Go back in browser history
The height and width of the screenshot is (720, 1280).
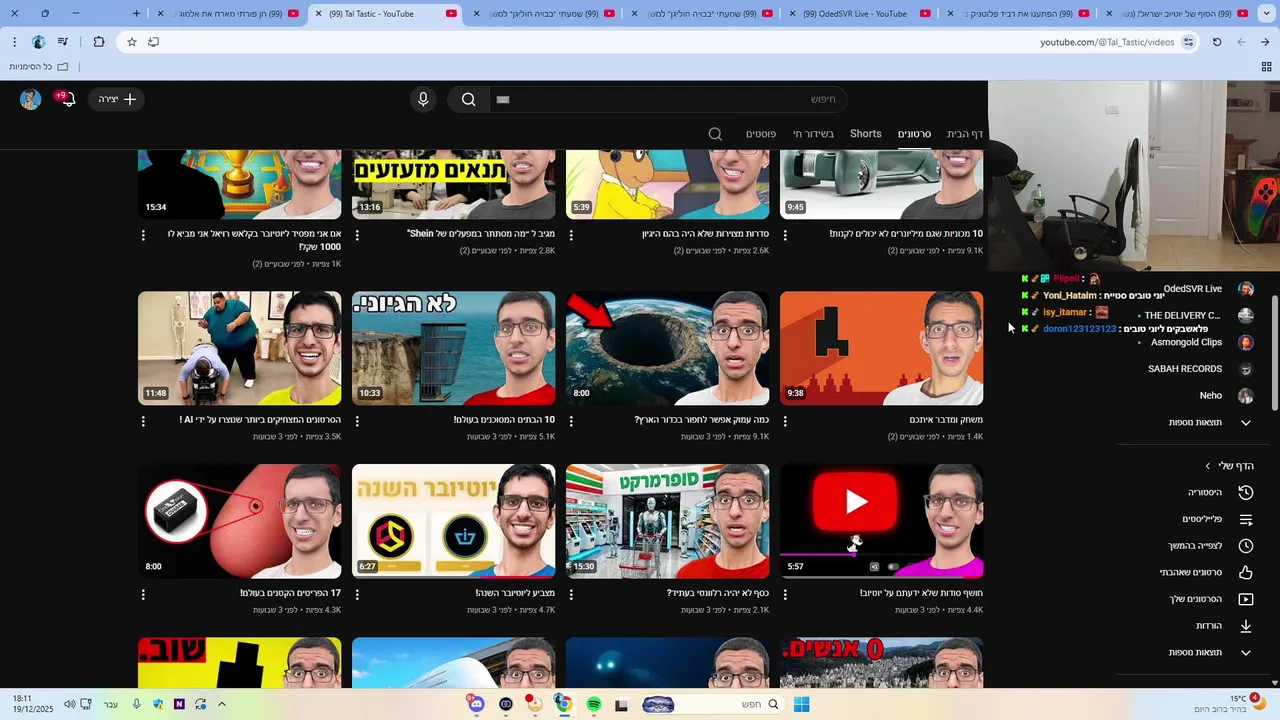click(x=1265, y=42)
